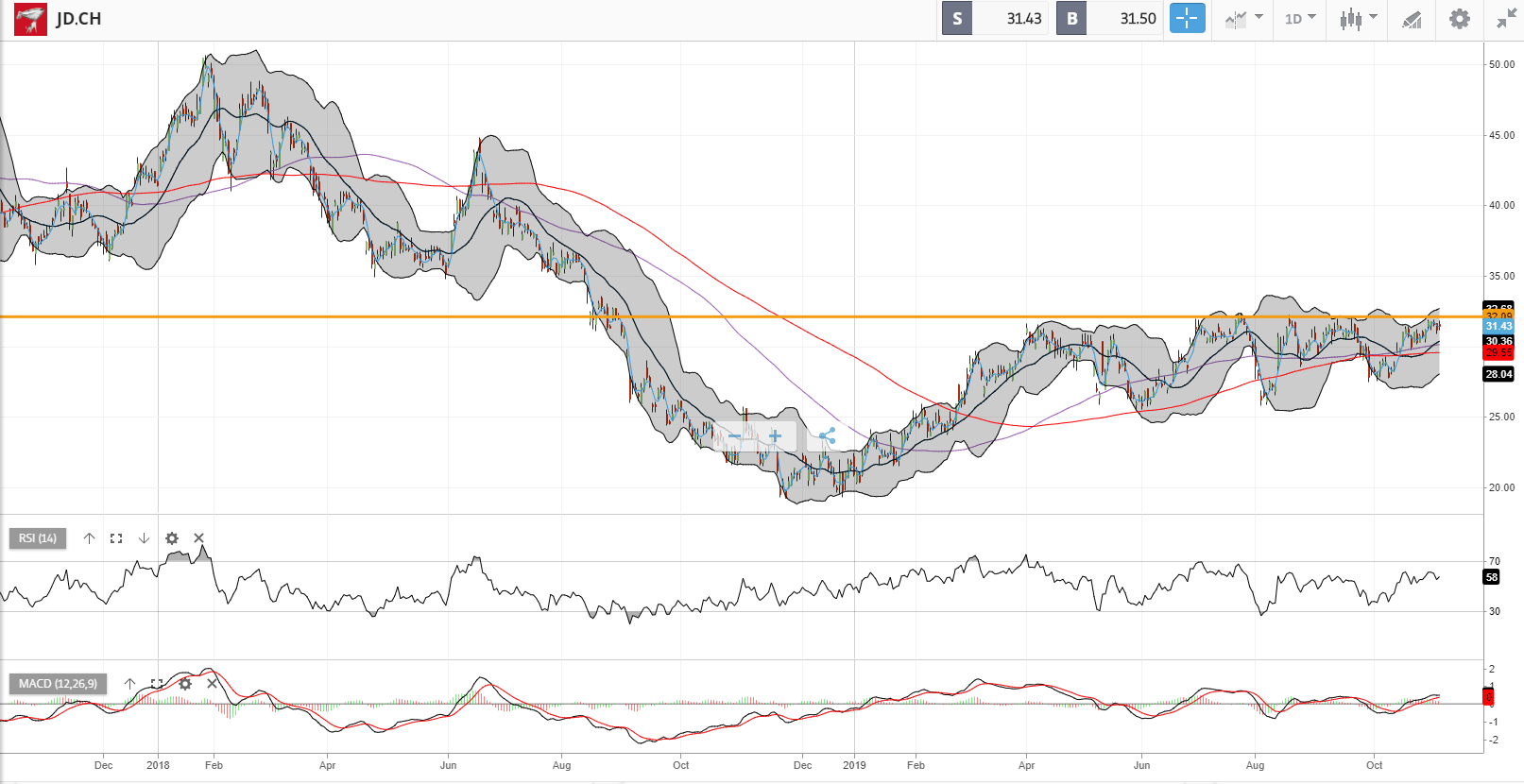The image size is (1524, 784).
Task: Open MACD indicator settings
Action: click(185, 684)
